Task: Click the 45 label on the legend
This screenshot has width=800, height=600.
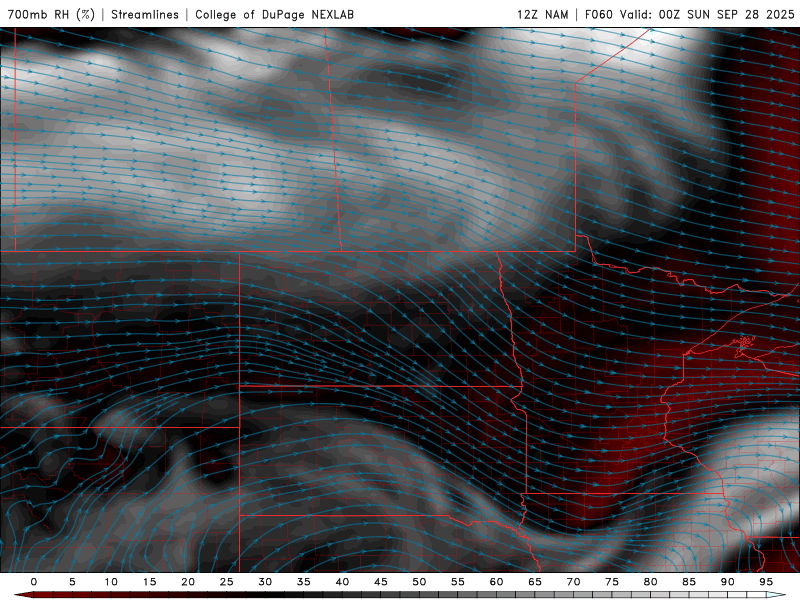Action: click(381, 582)
